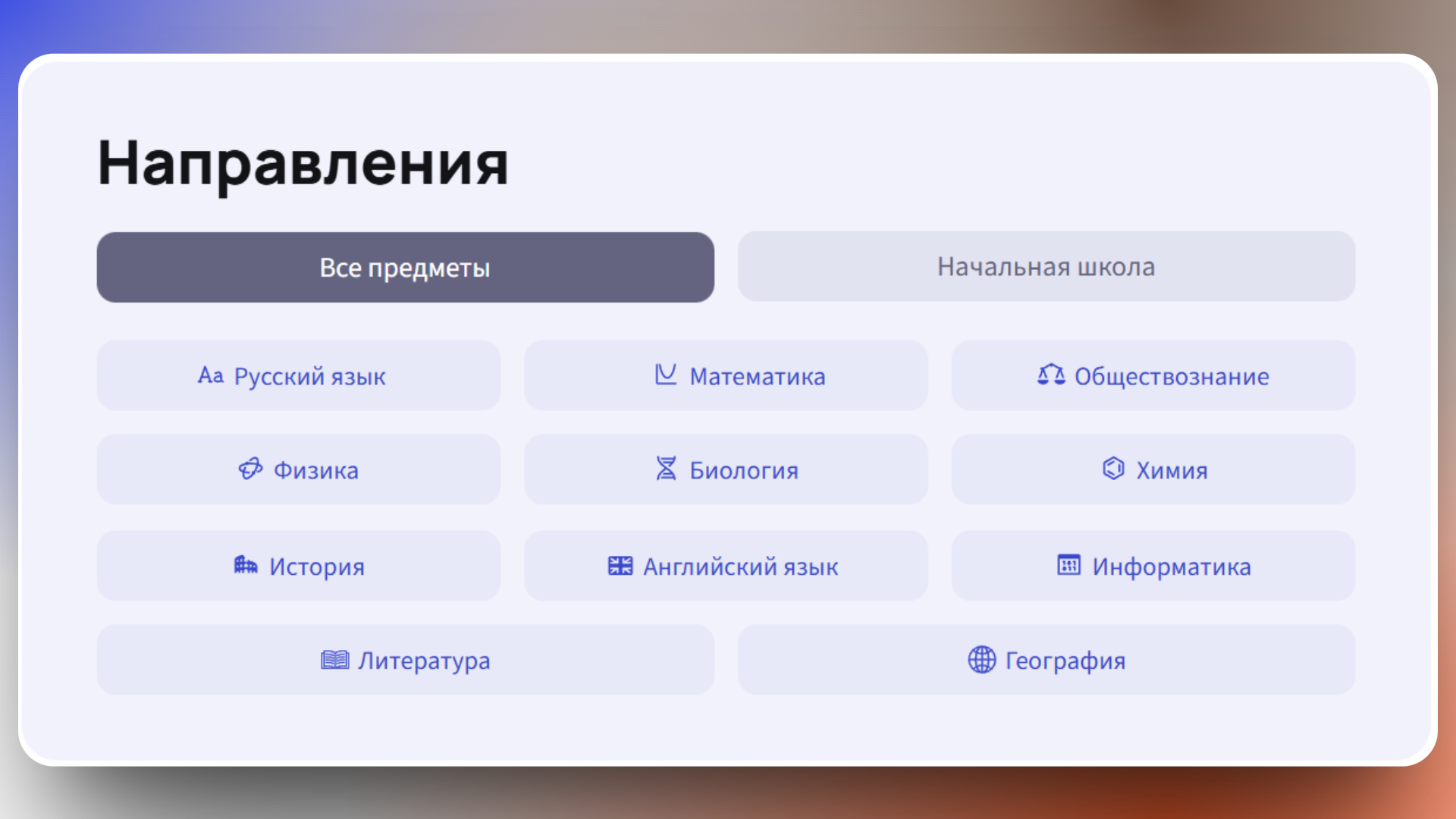The image size is (1456, 819).
Task: Select the open book icon for Литература
Action: [x=334, y=660]
